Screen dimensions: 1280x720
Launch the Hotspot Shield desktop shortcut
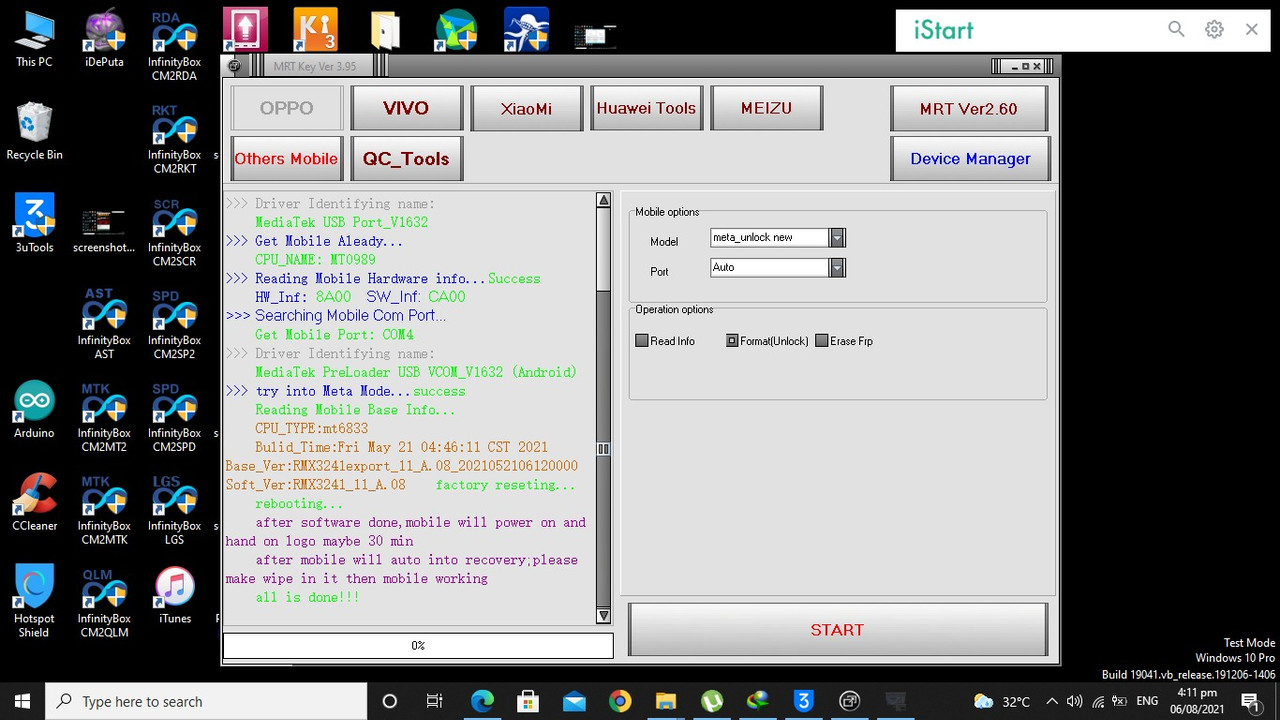[34, 602]
